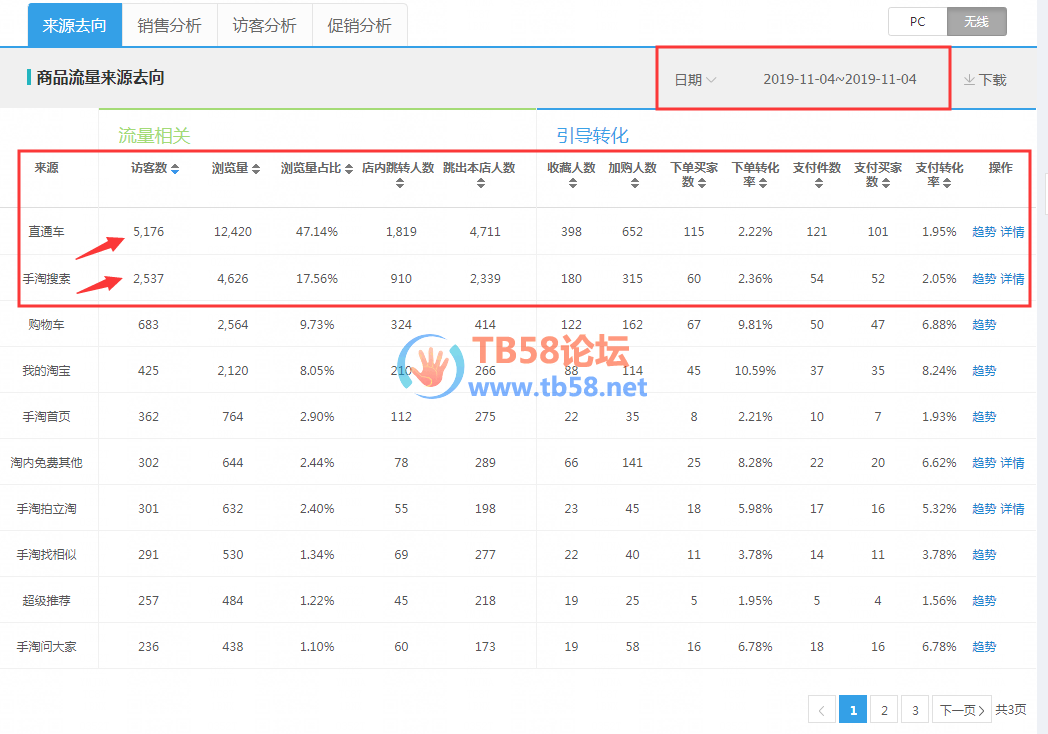Click 浏览量占比 sort icon
The width and height of the screenshot is (1048, 734).
click(350, 169)
